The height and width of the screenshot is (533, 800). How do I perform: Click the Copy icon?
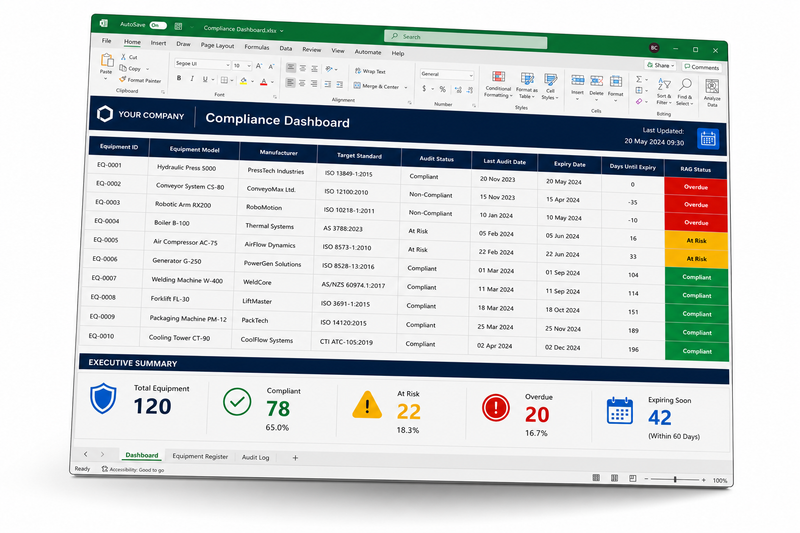[123, 68]
